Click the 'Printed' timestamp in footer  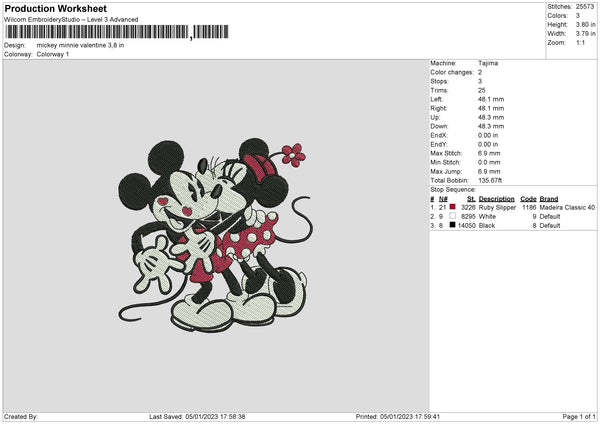[398, 417]
